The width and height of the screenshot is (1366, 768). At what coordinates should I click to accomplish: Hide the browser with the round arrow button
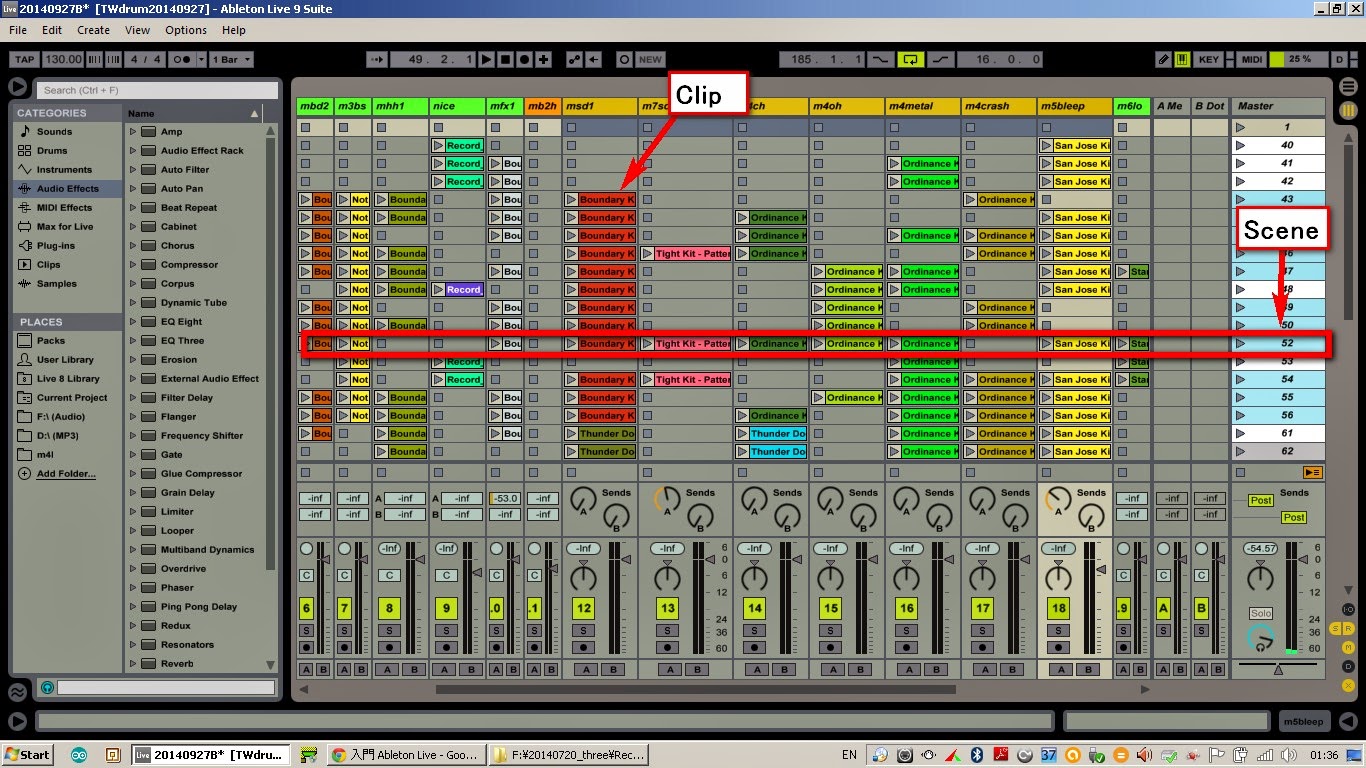pyautogui.click(x=17, y=87)
